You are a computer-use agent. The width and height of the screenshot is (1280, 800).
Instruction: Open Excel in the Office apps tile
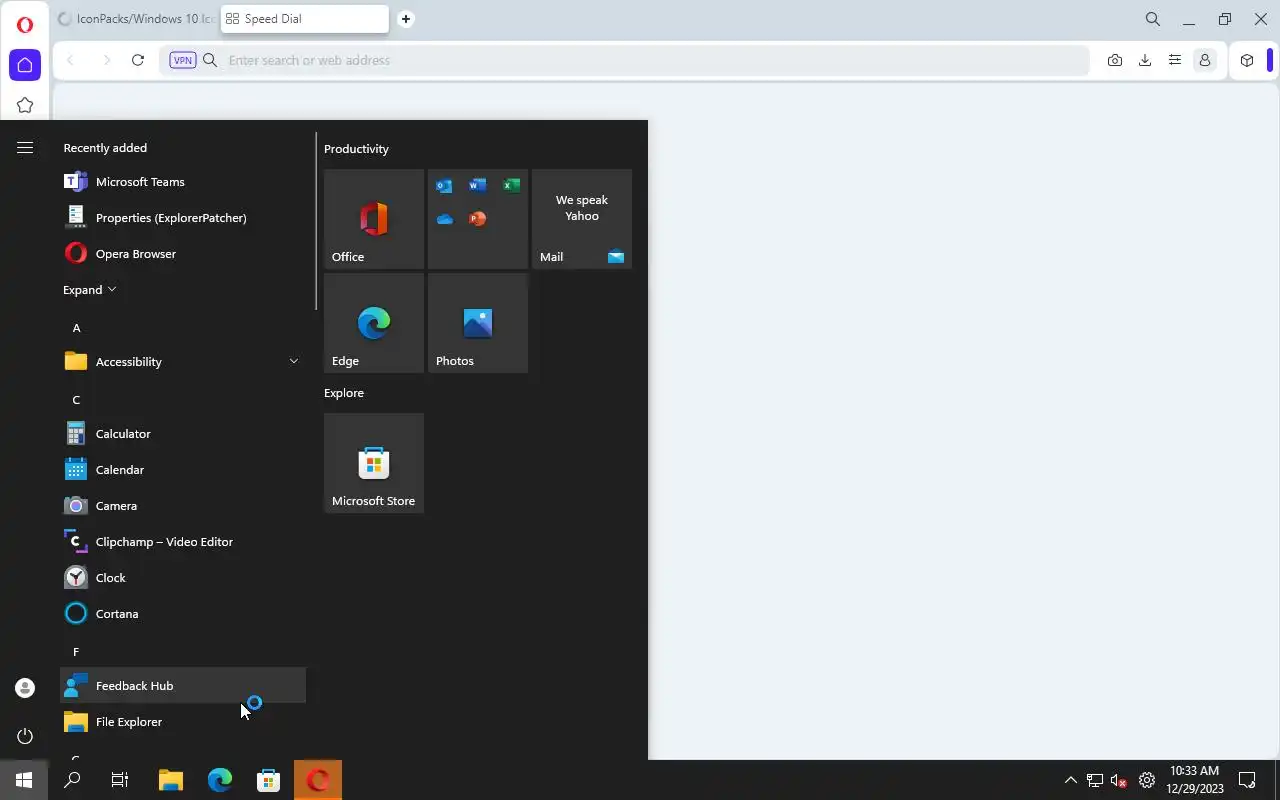[511, 186]
